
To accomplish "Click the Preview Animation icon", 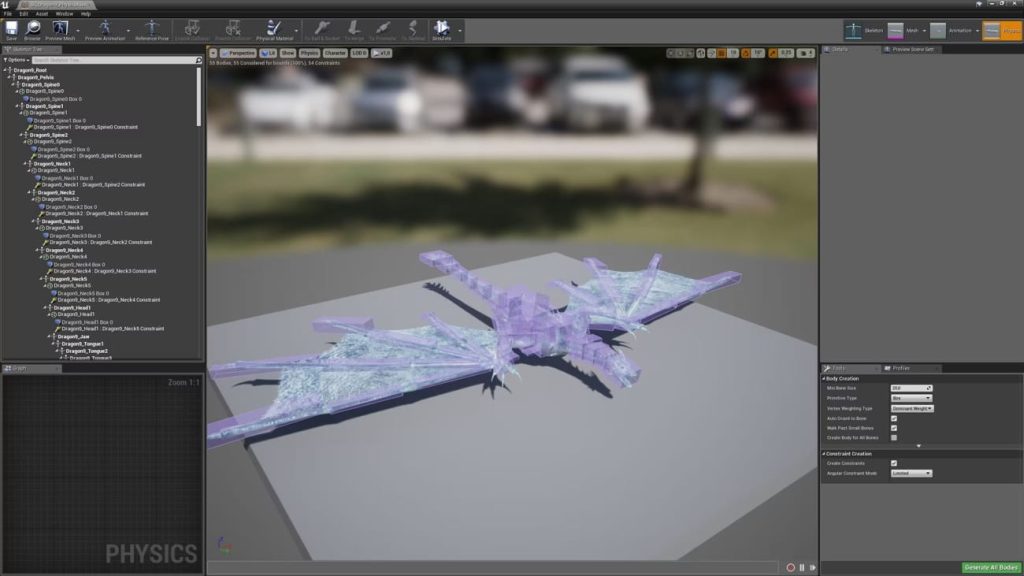I will coord(106,29).
